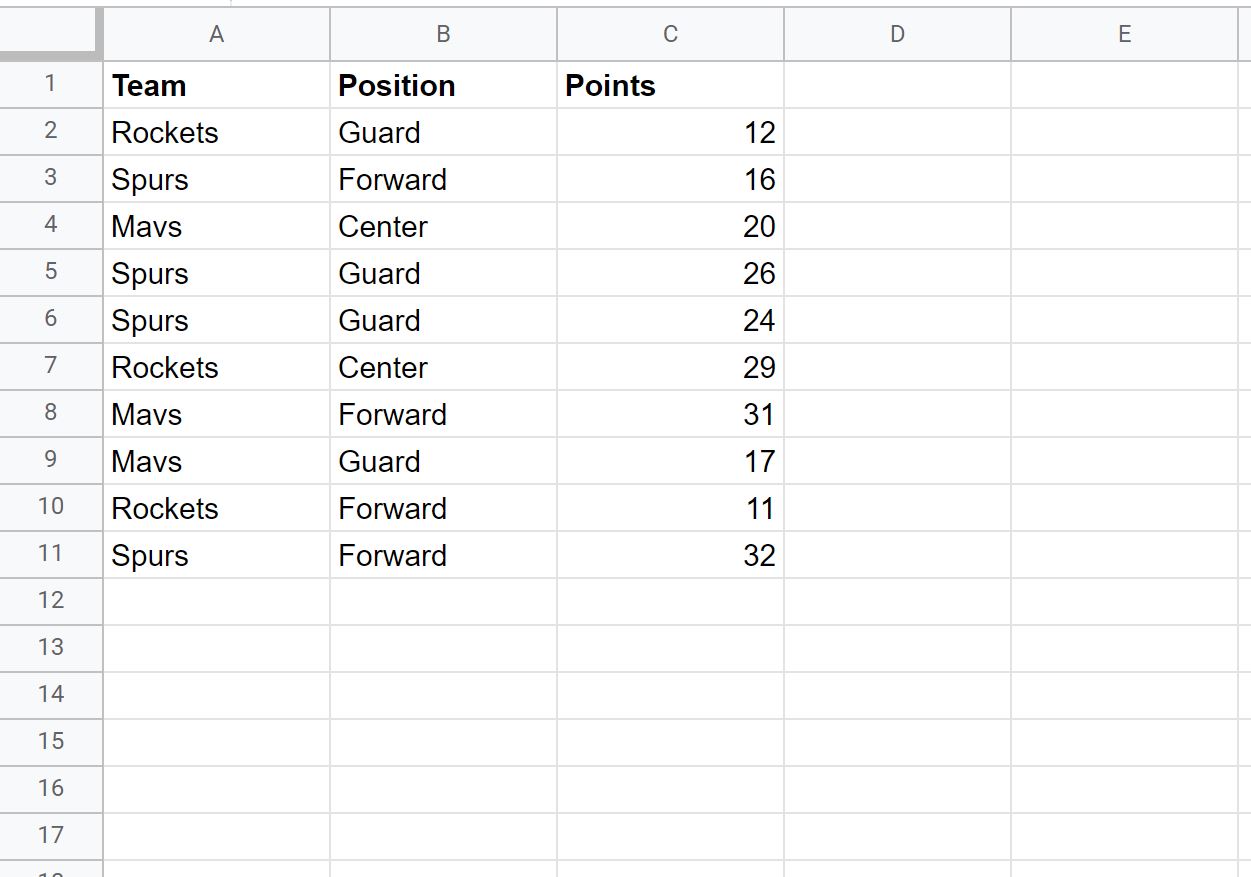Click the Team header cell
The width and height of the screenshot is (1251, 877).
tap(216, 85)
